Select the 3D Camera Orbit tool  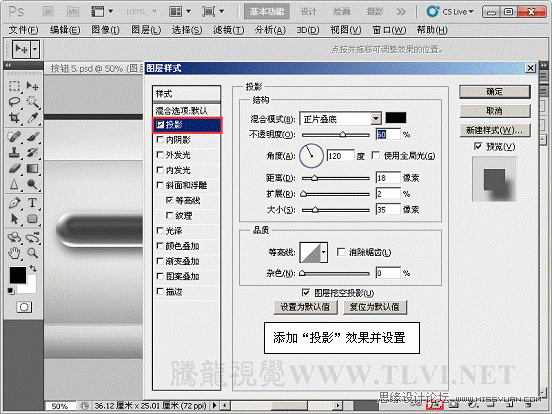point(32,237)
